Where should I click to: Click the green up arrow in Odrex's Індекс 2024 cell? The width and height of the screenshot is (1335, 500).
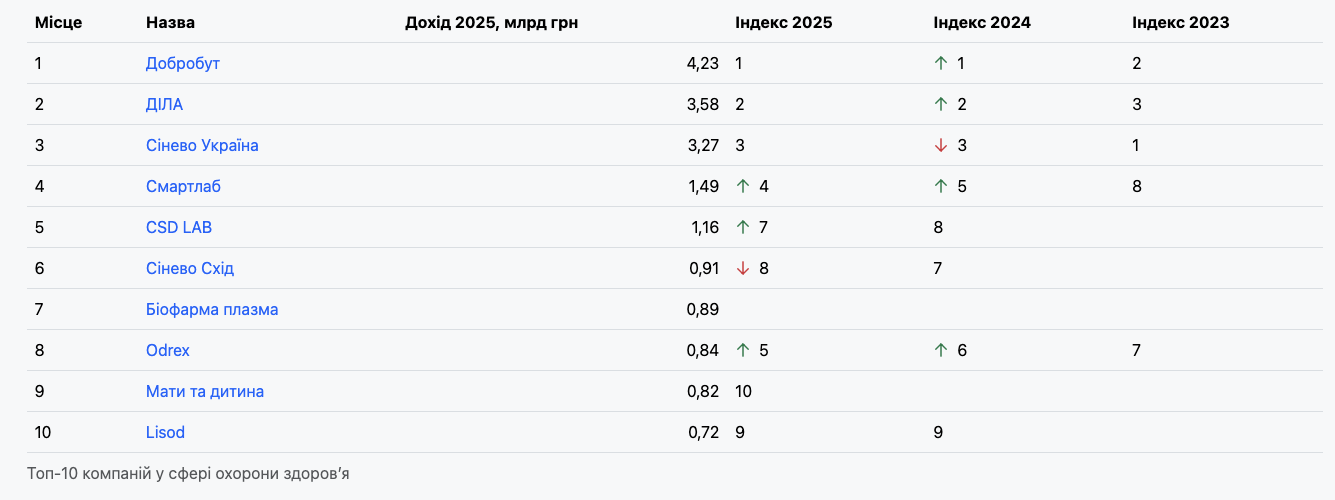(940, 350)
